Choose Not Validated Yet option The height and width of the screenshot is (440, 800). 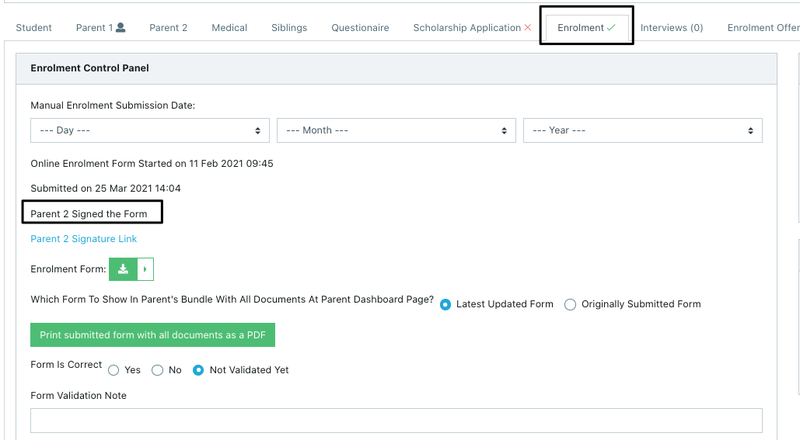[x=199, y=370]
